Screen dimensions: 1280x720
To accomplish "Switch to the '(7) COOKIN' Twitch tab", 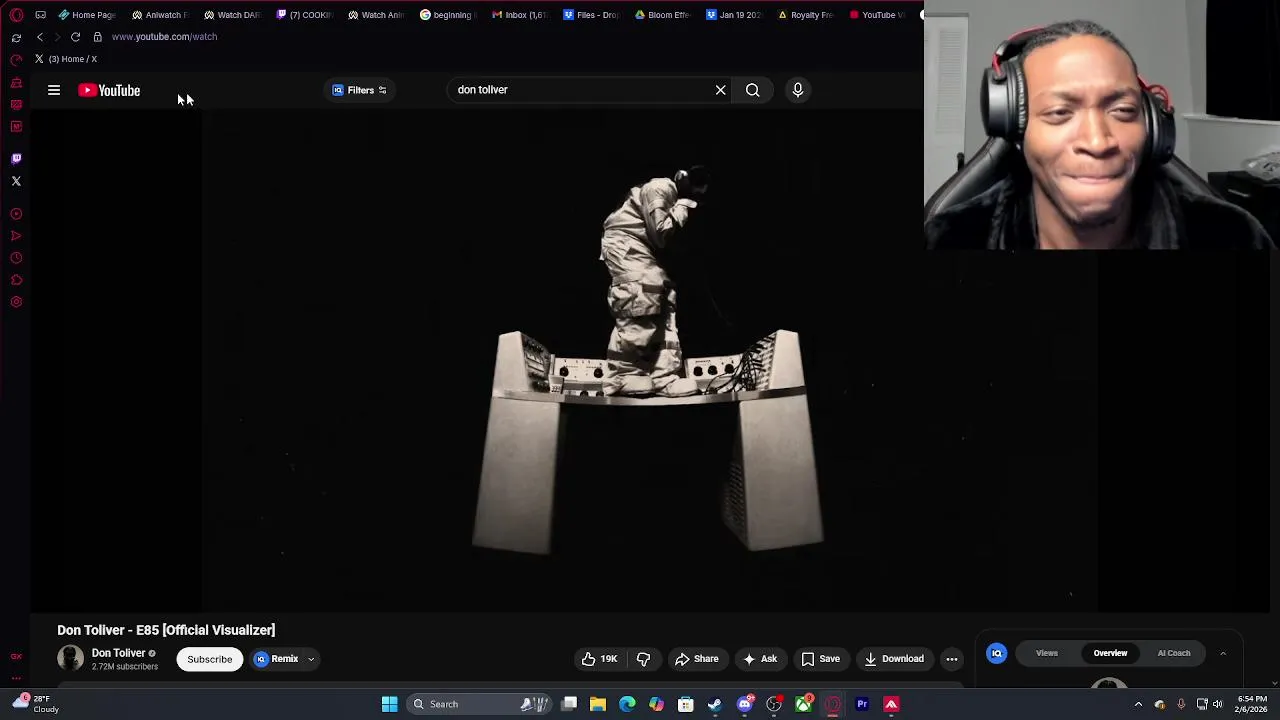I will (x=304, y=15).
